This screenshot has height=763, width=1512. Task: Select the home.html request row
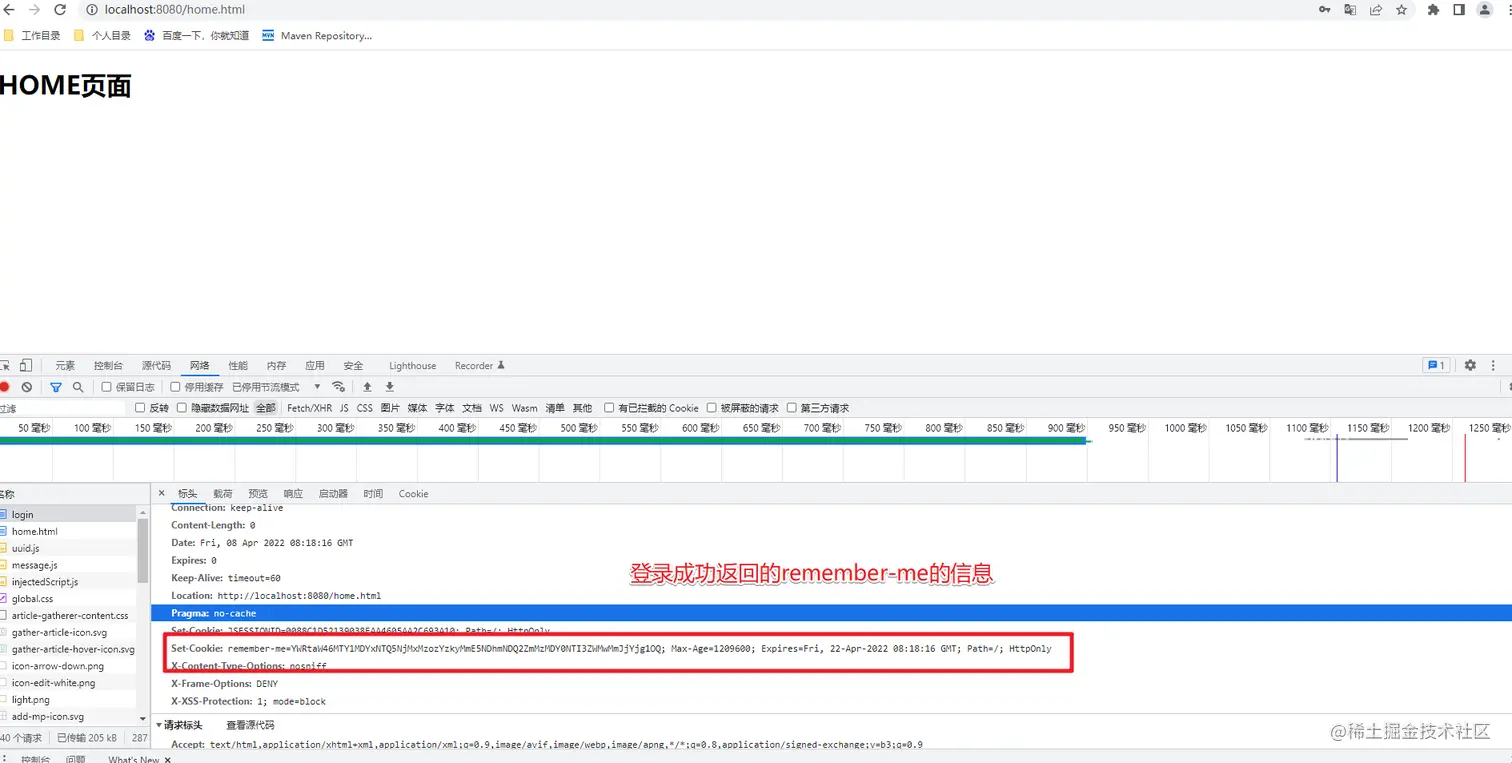coord(68,531)
